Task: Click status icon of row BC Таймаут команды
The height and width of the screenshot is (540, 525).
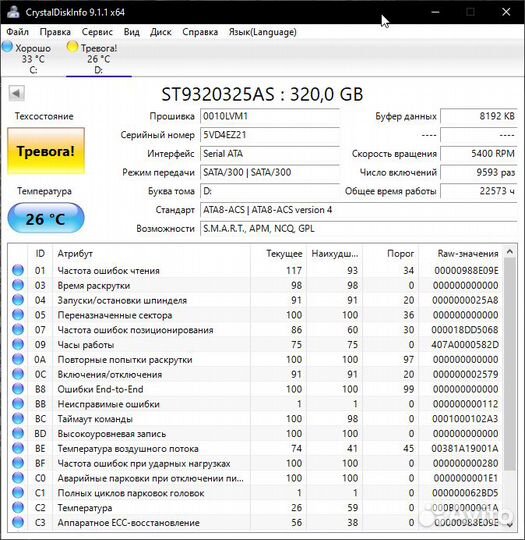Action: coord(18,418)
